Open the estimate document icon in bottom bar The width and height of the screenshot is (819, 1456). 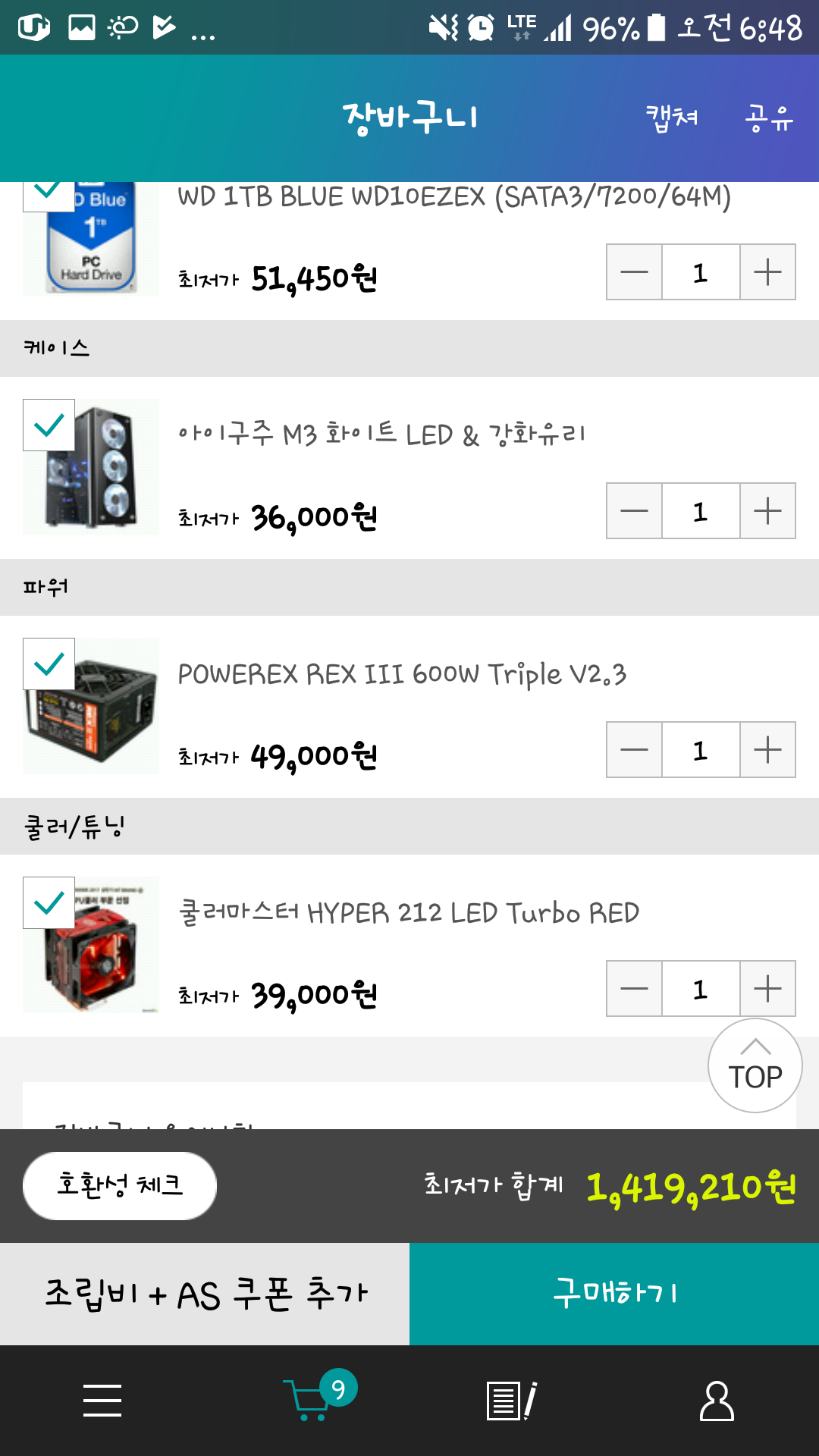pyautogui.click(x=512, y=1401)
